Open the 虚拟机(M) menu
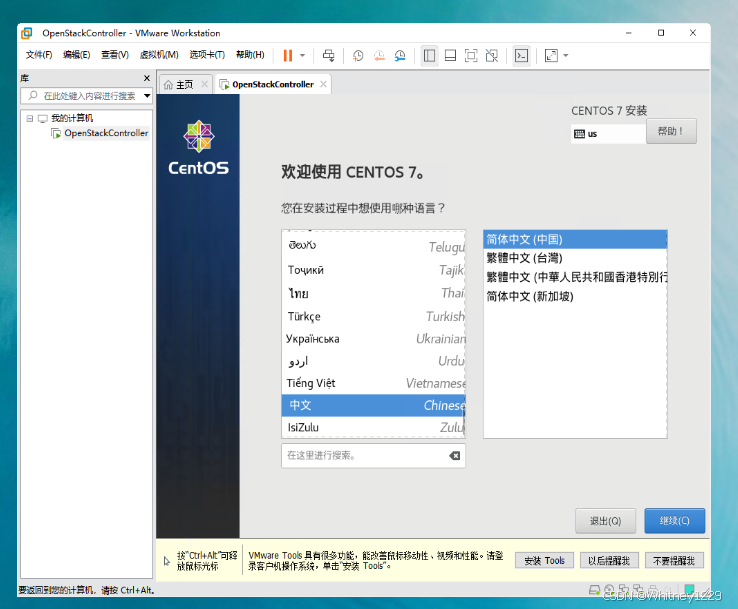 159,55
